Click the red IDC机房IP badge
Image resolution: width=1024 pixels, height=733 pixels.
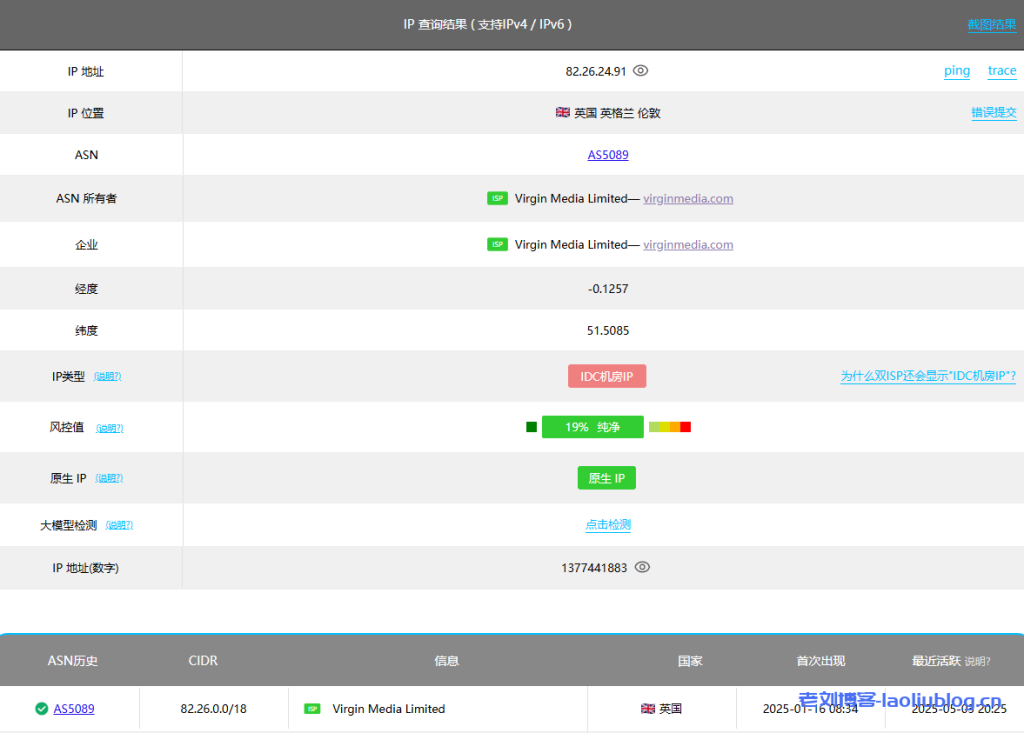pyautogui.click(x=607, y=376)
